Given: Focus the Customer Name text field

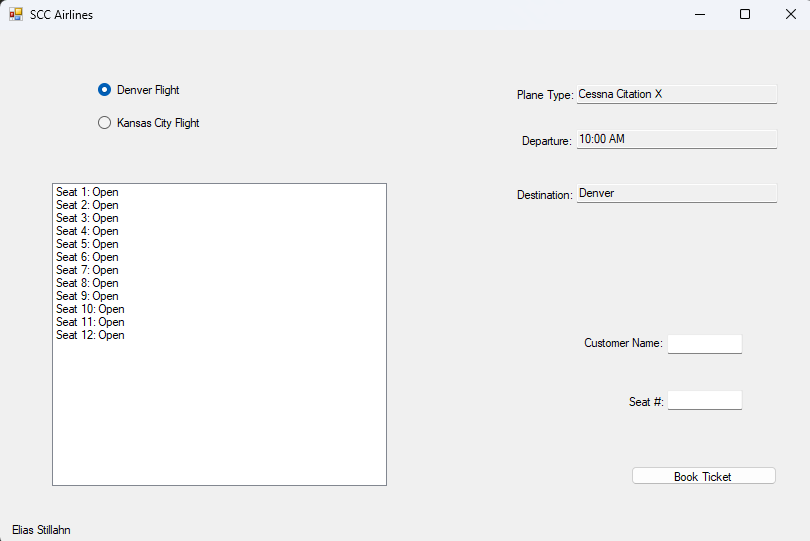Looking at the screenshot, I should pyautogui.click(x=704, y=344).
